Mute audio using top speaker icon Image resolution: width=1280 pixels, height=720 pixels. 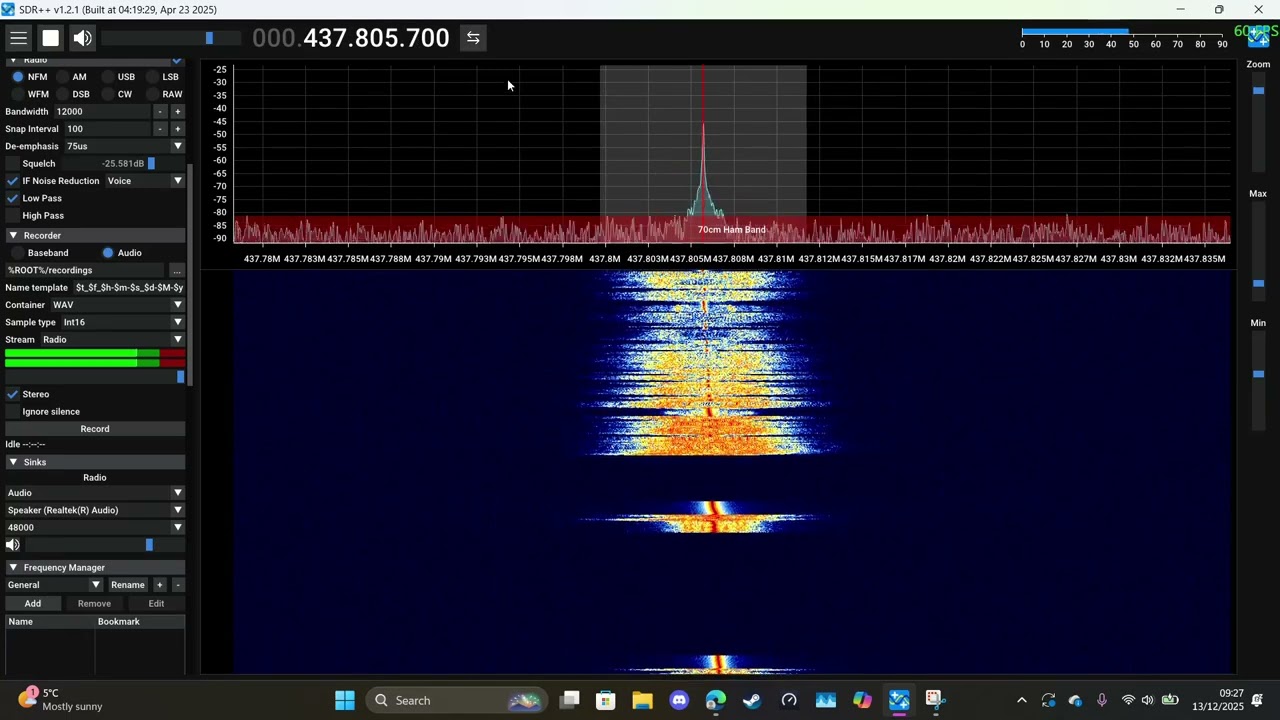tap(82, 38)
